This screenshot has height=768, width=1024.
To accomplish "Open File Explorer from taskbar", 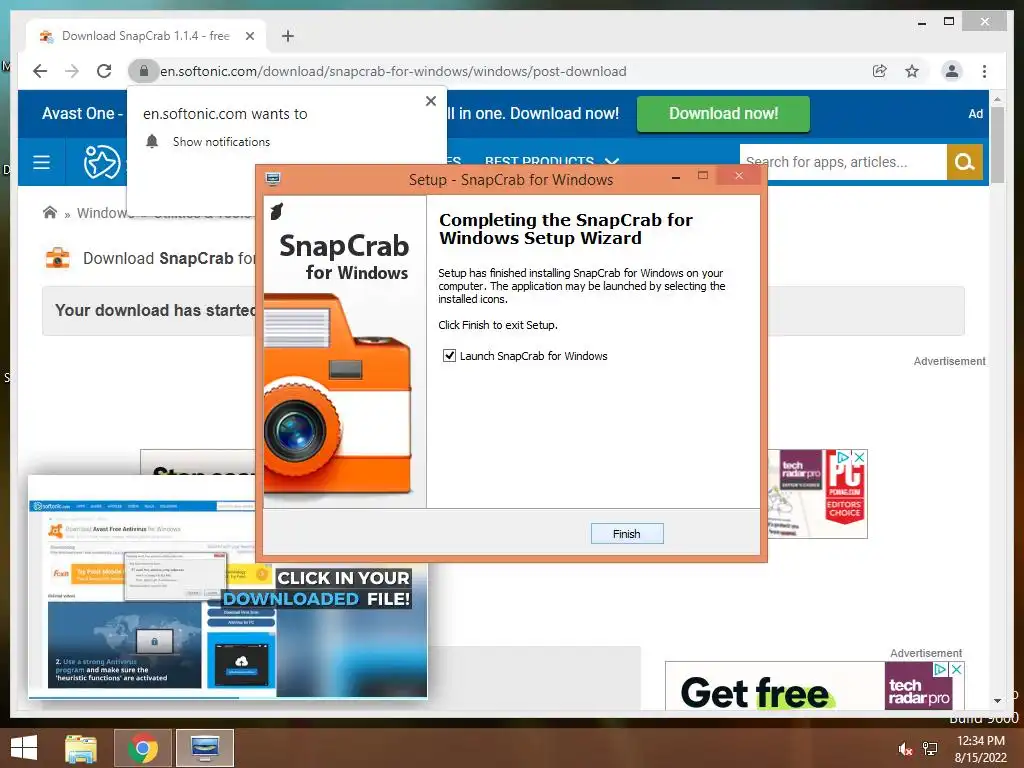I will point(81,748).
